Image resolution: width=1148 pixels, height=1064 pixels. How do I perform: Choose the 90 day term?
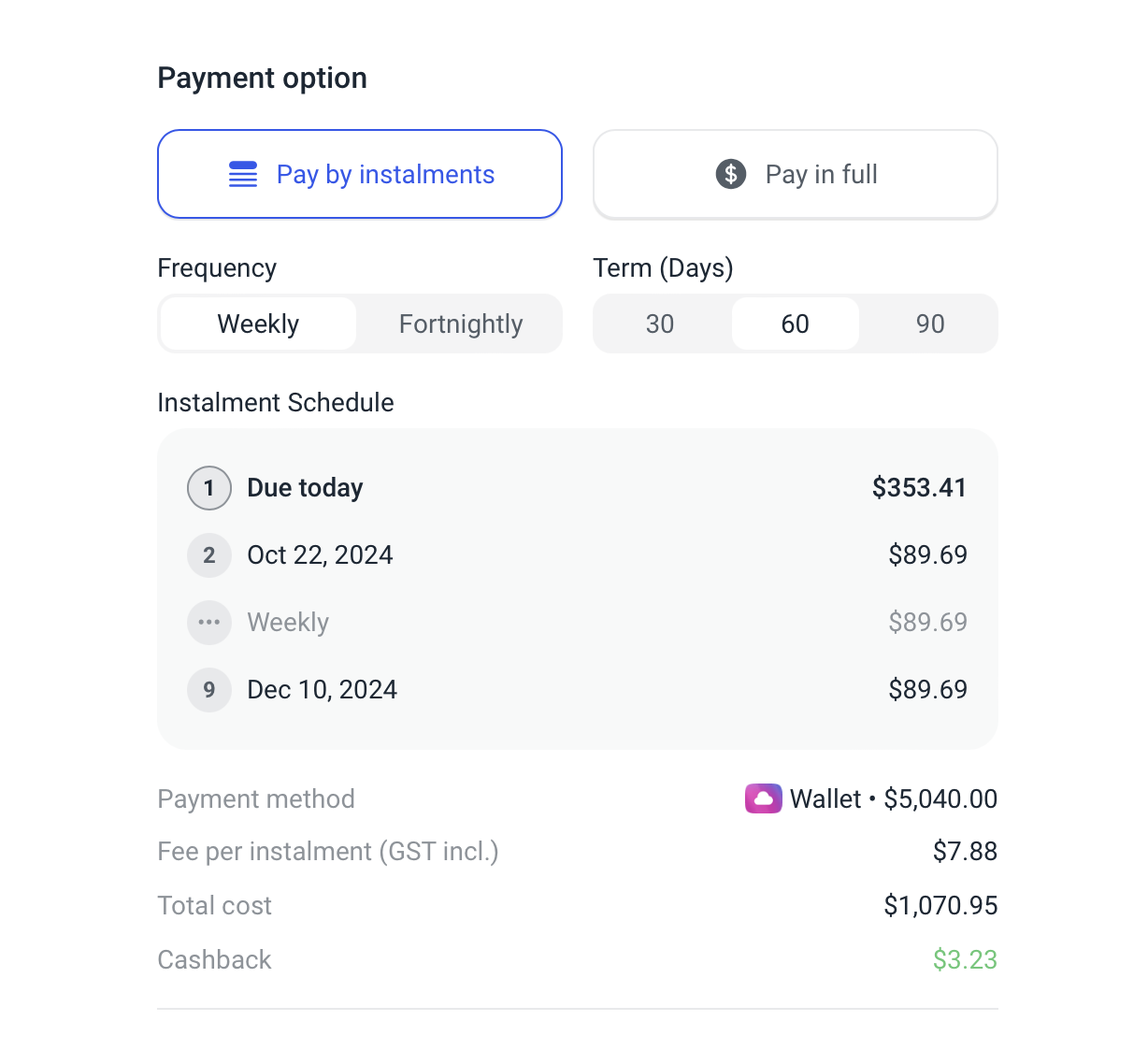pos(930,324)
